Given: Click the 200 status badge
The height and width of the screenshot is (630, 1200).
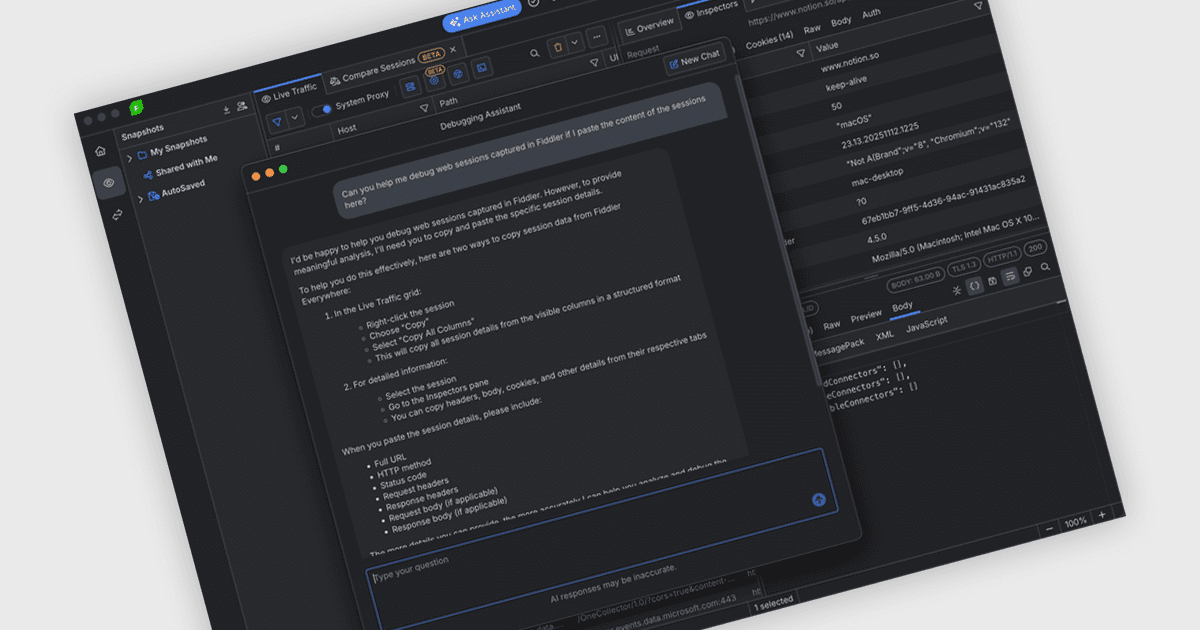Looking at the screenshot, I should (x=1035, y=247).
